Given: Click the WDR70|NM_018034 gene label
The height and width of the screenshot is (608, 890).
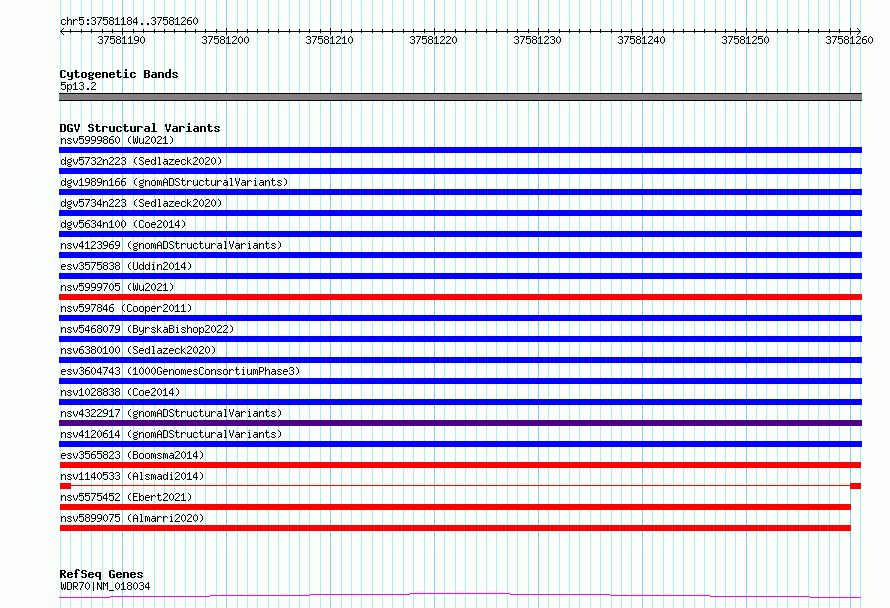Looking at the screenshot, I should (105, 586).
